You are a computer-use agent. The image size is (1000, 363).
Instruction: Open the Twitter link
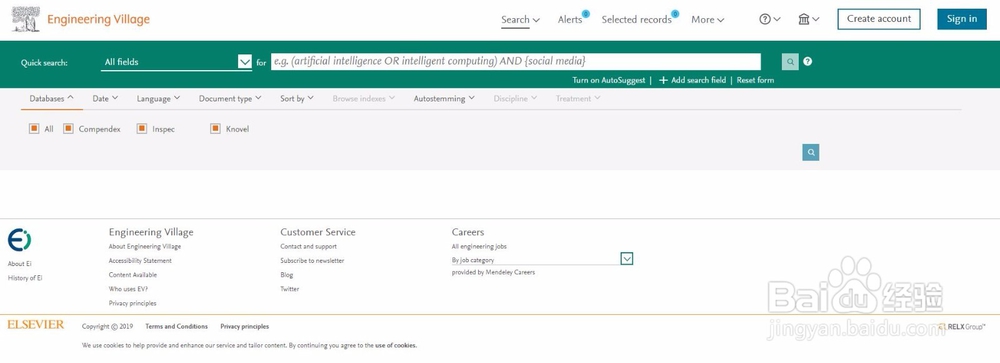click(x=290, y=289)
